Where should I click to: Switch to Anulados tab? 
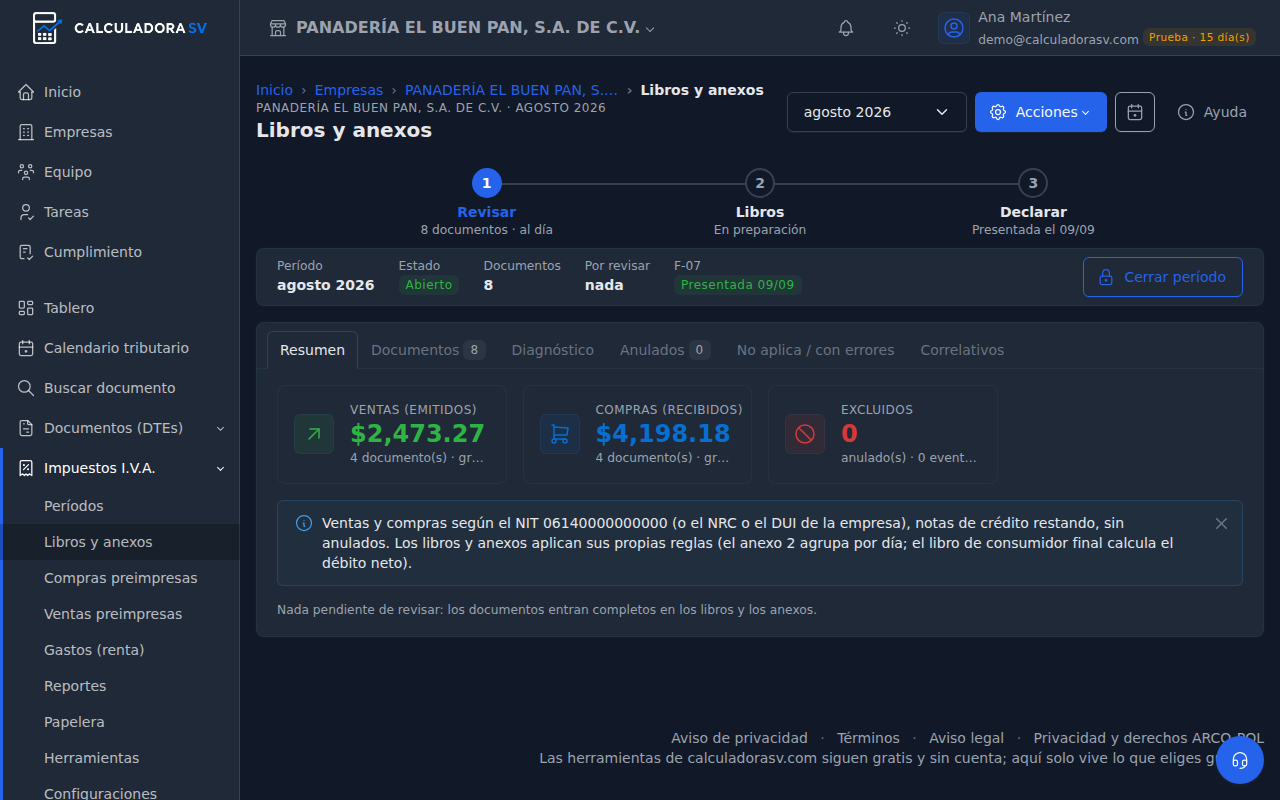(x=664, y=350)
